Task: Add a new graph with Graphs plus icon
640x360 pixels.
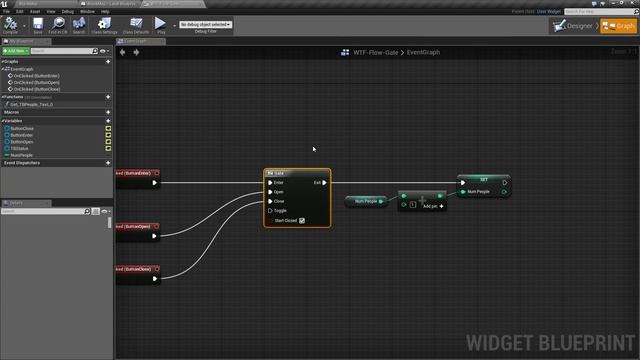Action: pyautogui.click(x=108, y=62)
